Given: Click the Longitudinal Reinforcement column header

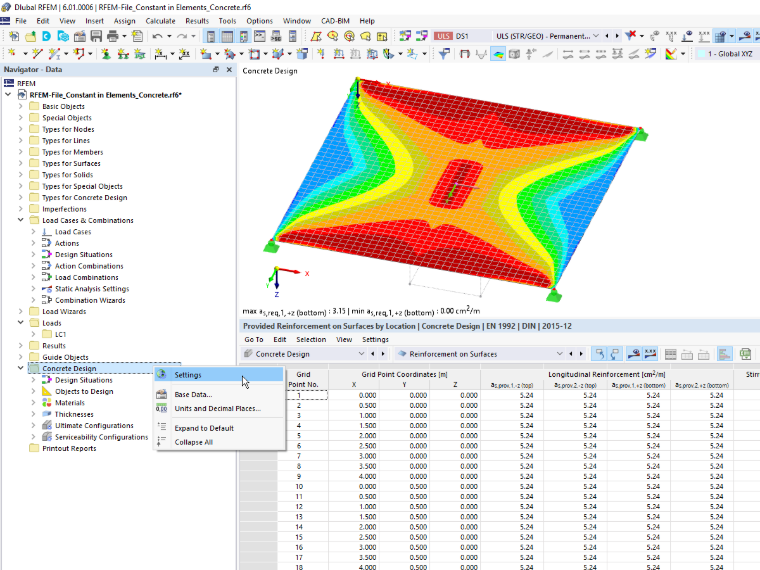Looking at the screenshot, I should point(606,374).
